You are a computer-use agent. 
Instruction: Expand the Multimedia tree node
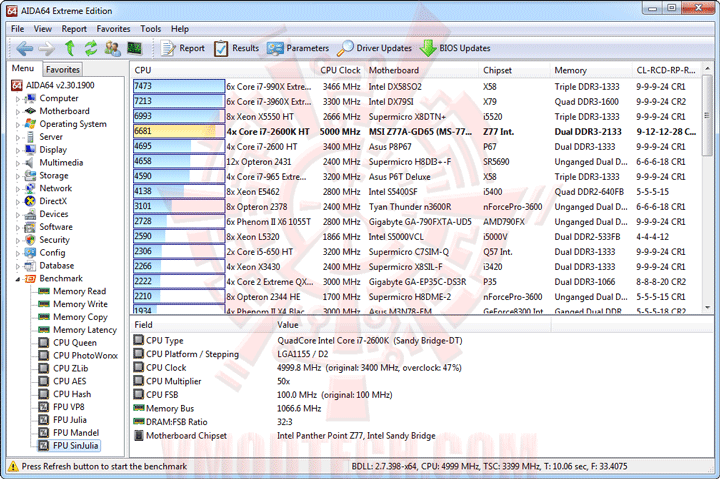coord(17,163)
